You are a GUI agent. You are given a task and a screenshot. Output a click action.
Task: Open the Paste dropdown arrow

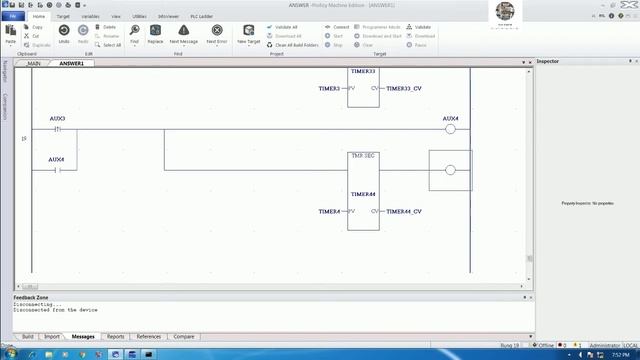[11, 45]
